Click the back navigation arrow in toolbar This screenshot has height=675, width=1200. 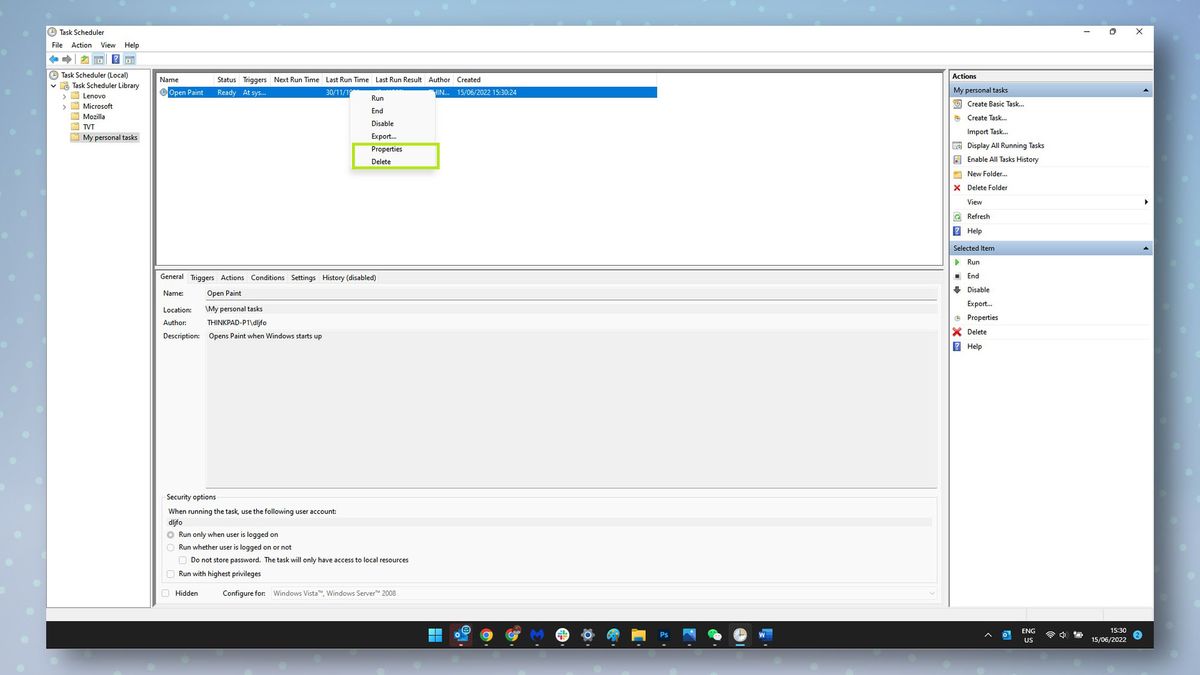pyautogui.click(x=52, y=59)
